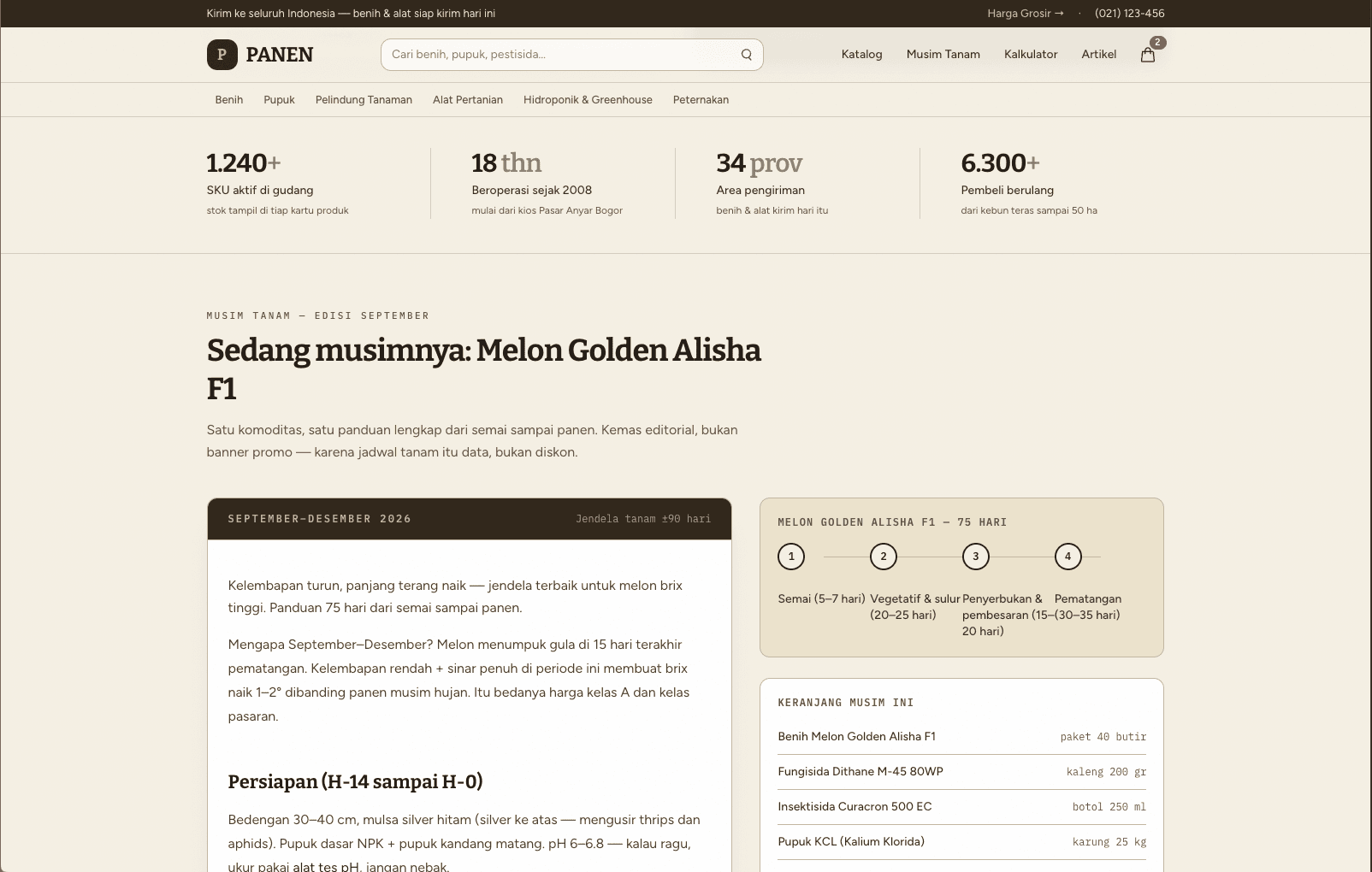
Task: Select the Pupuk category
Action: [279, 100]
